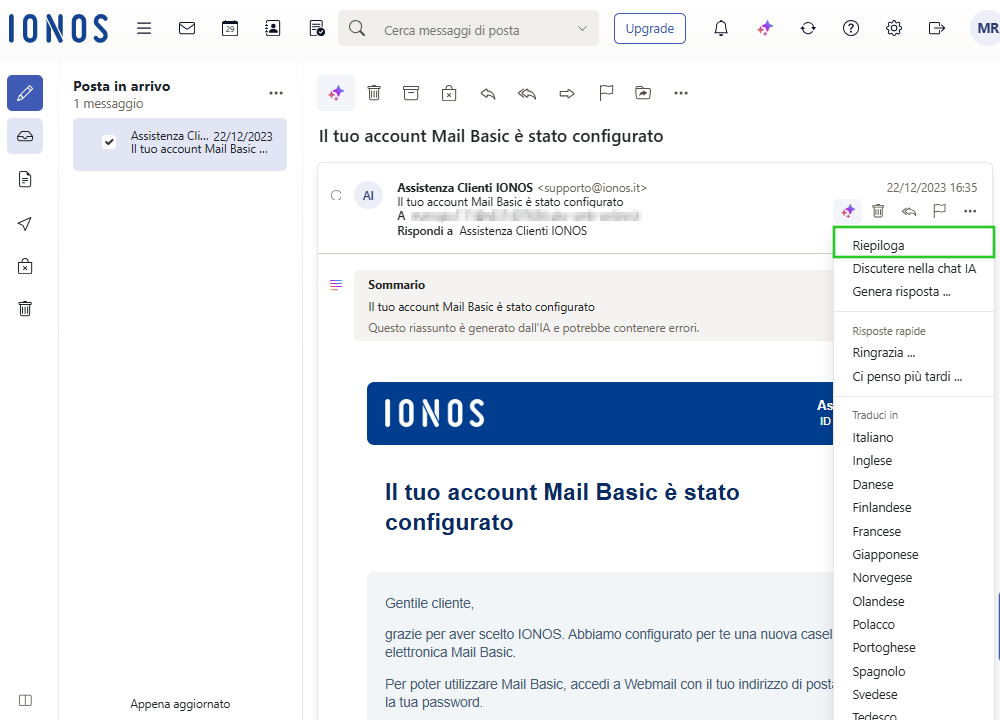
Task: Open settings gear icon
Action: [894, 28]
